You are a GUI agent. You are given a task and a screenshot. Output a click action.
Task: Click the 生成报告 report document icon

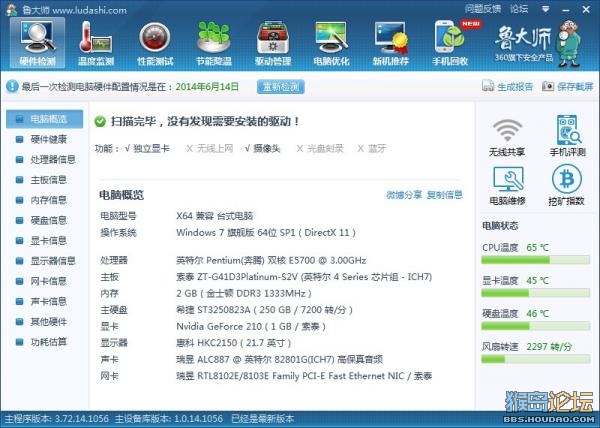[x=488, y=86]
